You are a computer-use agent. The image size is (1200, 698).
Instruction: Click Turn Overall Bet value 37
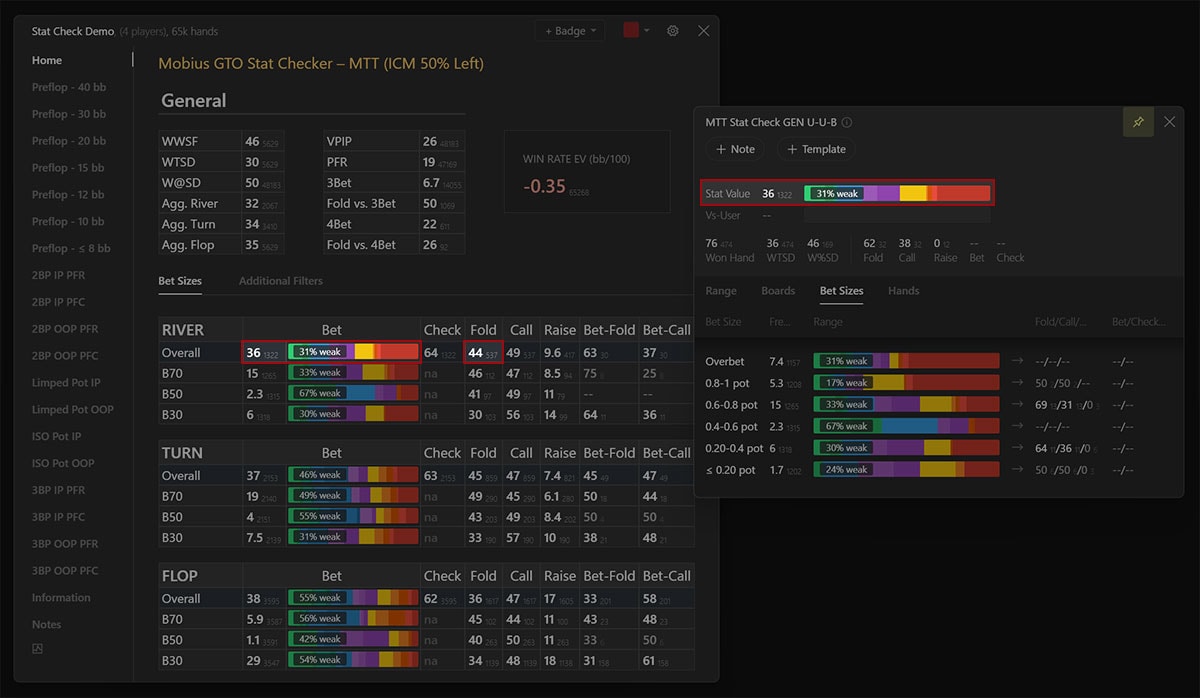pos(254,476)
